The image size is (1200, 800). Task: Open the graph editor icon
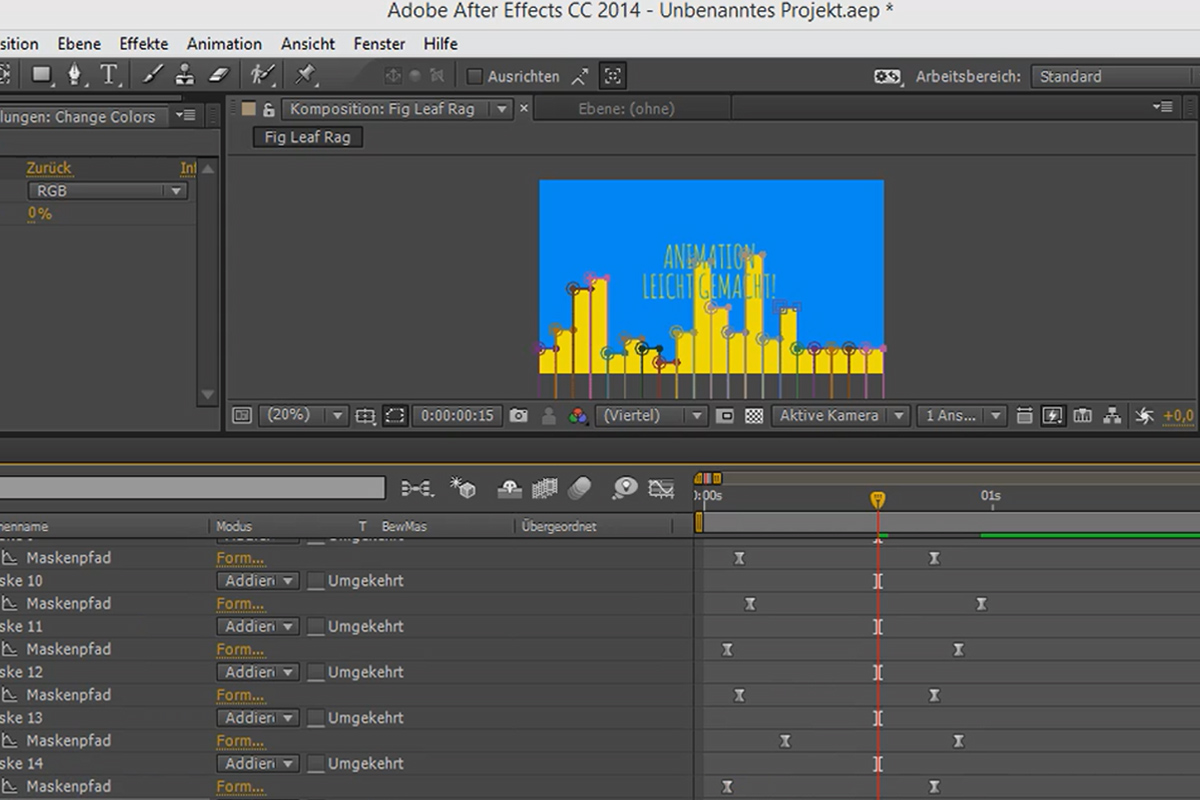point(661,488)
